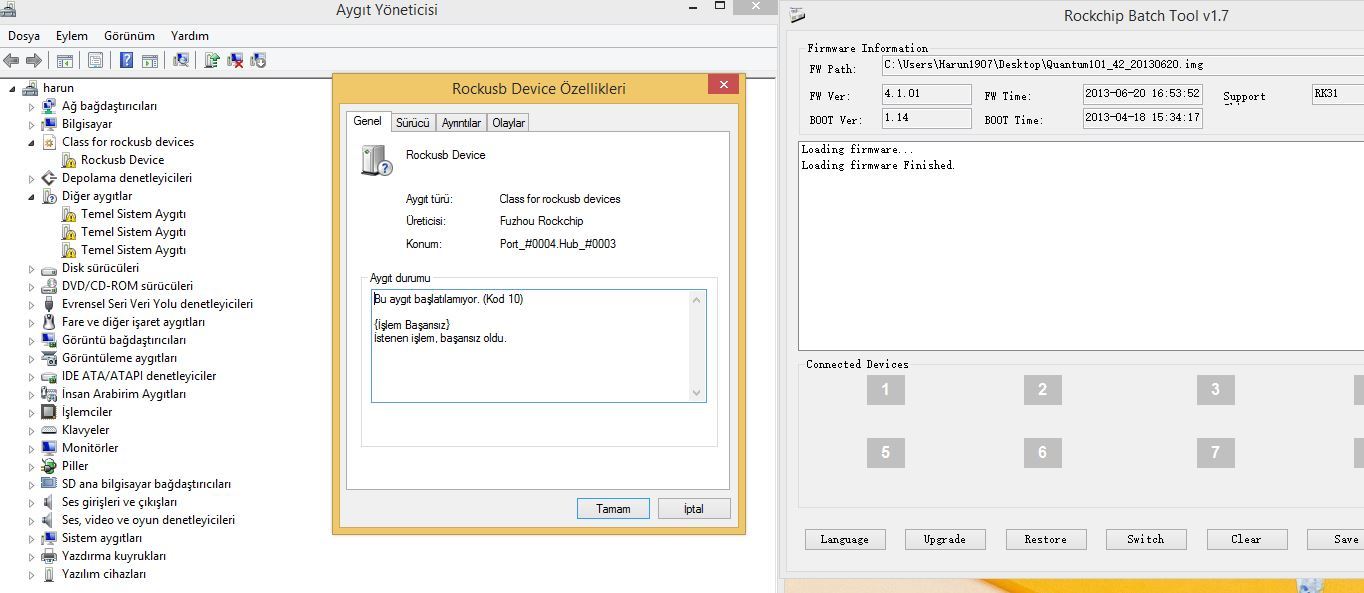Click the Uninstall device red X icon

235,61
